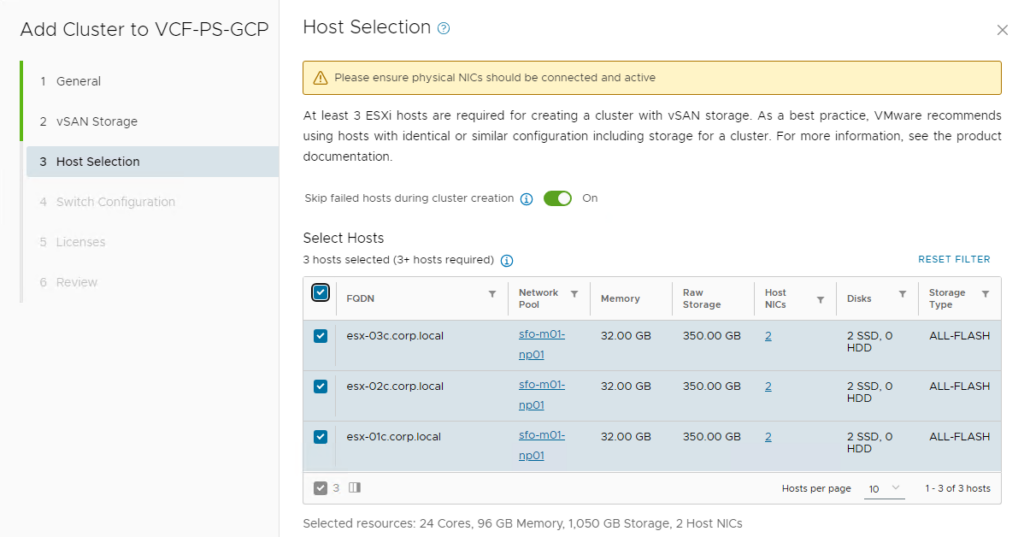Image resolution: width=1024 pixels, height=537 pixels.
Task: Uncheck the select-all hosts checkbox
Action: point(320,292)
